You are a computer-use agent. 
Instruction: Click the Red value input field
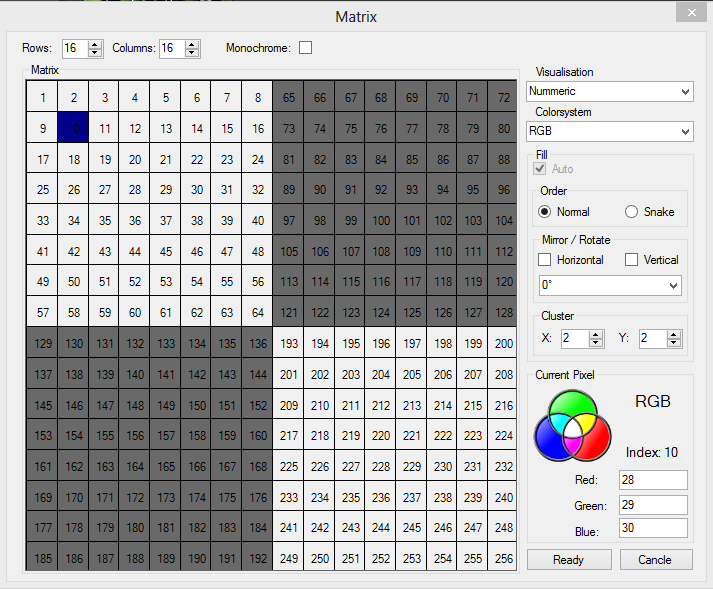652,481
